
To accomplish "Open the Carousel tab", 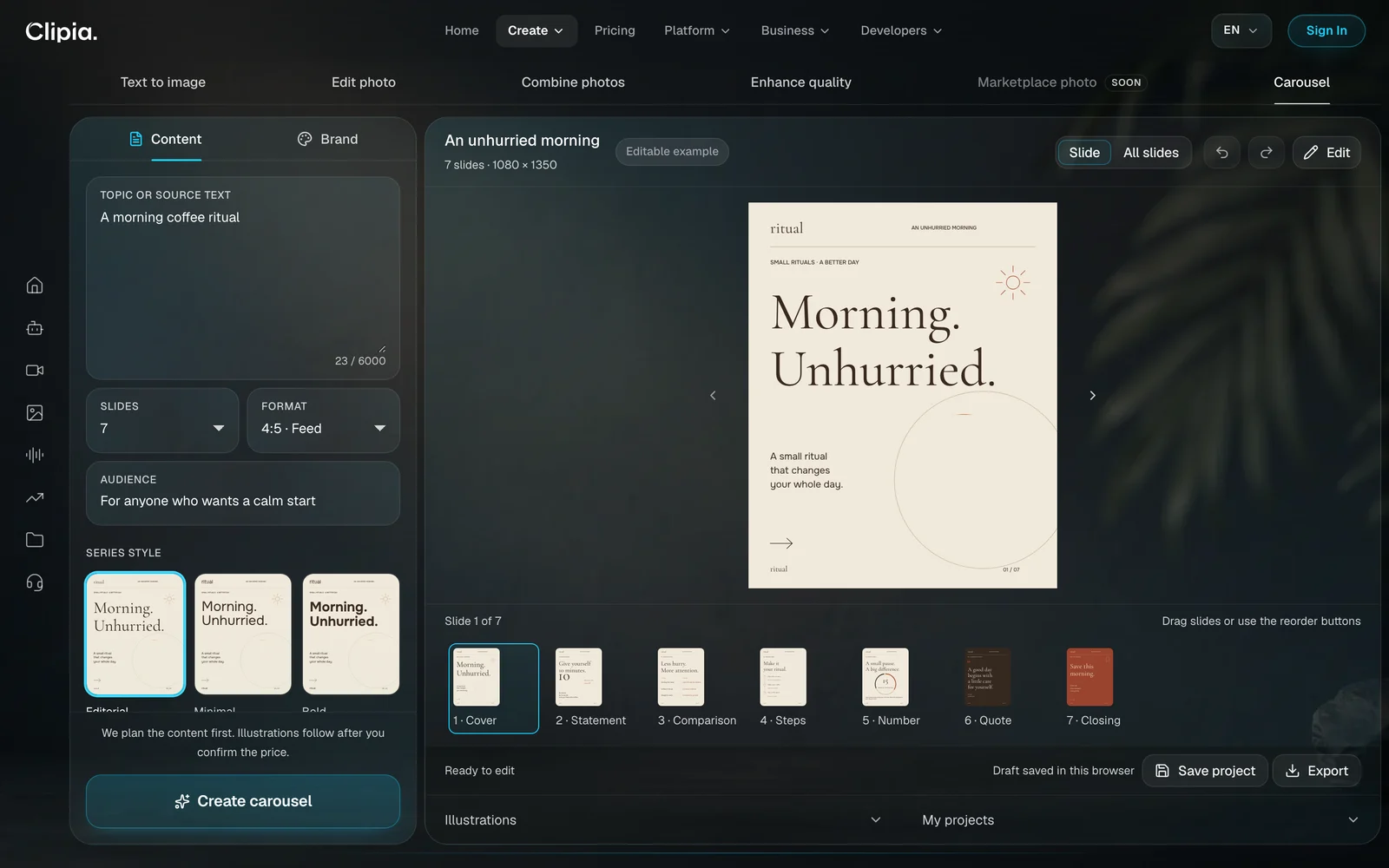I will tap(1301, 82).
